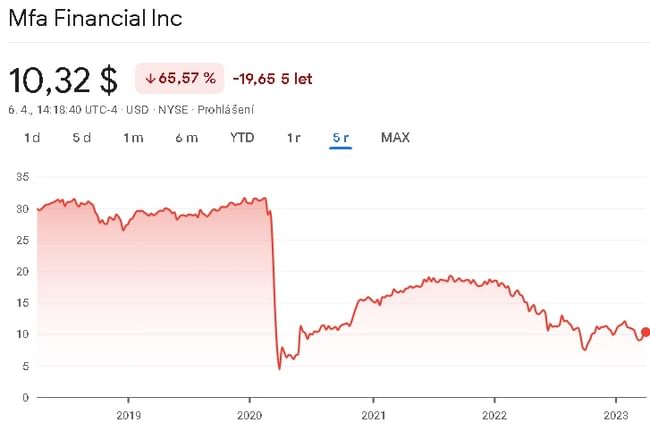This screenshot has width=650, height=423.
Task: Click the 65,57 % change badge
Action: point(179,78)
